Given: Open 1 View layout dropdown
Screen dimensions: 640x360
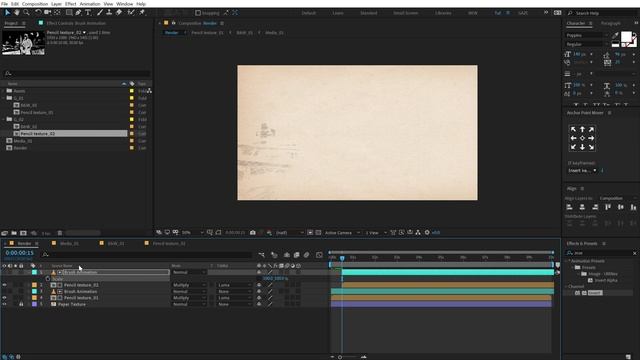Looking at the screenshot, I should 376,233.
